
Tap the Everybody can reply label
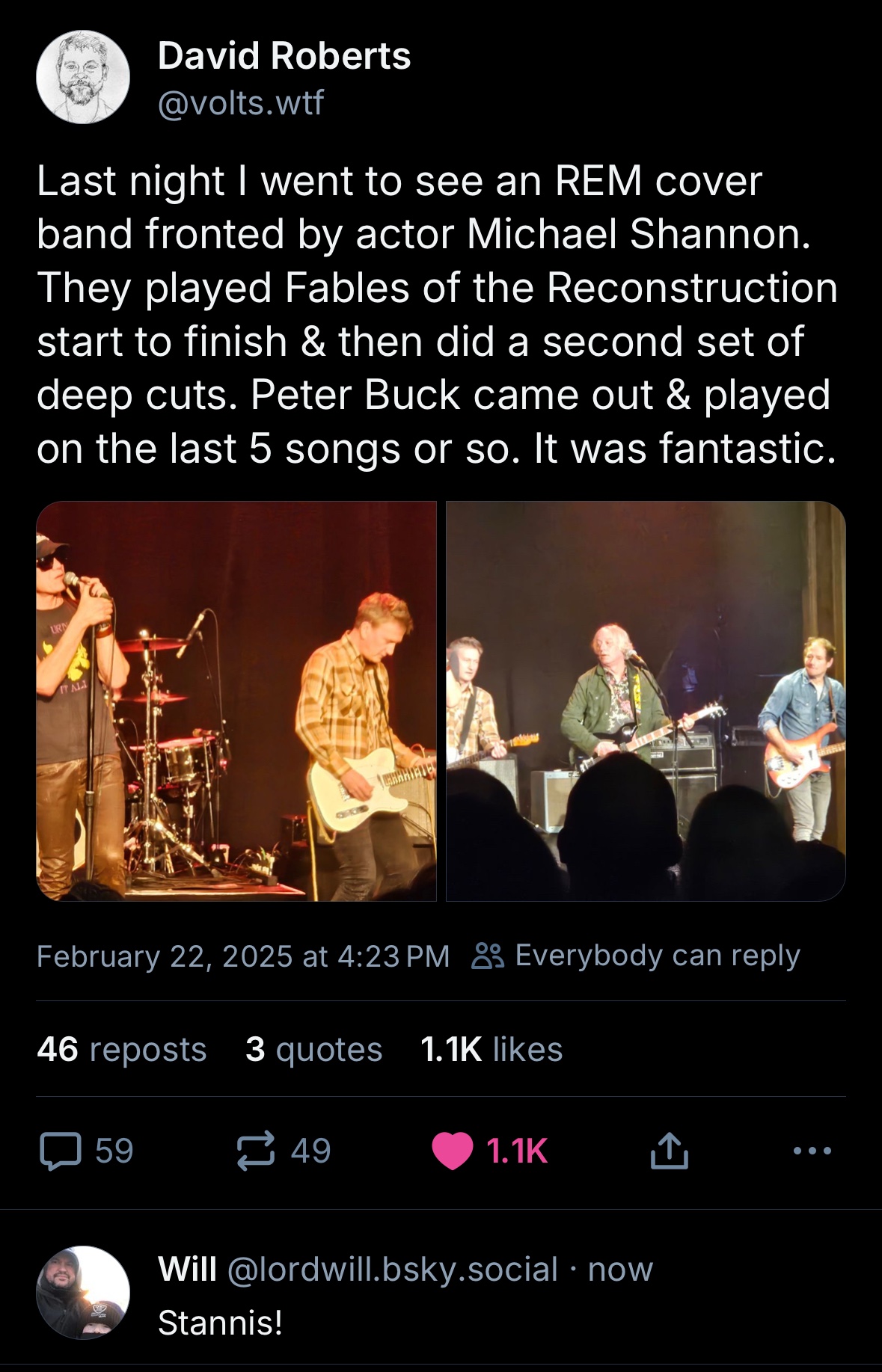657,956
